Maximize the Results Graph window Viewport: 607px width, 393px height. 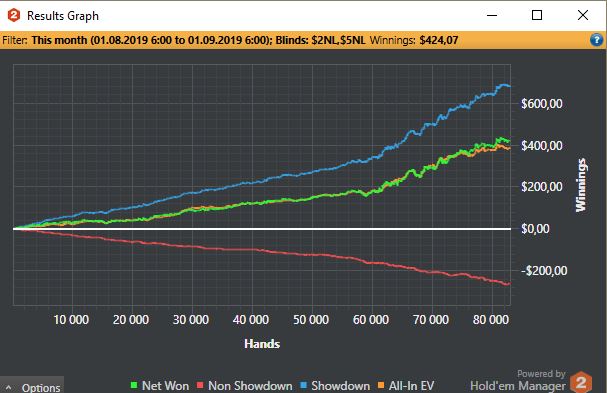(537, 15)
